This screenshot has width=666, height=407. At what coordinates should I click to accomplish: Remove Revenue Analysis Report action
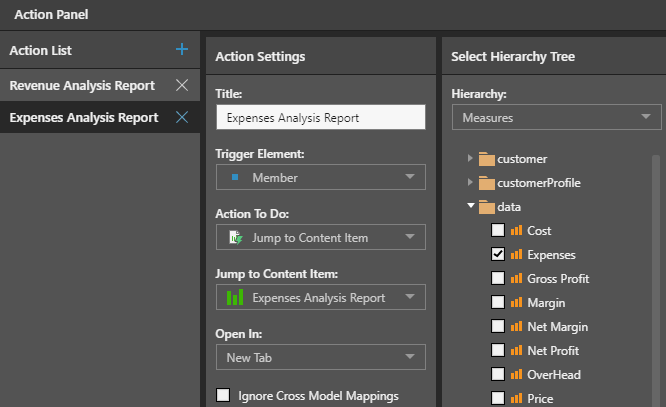182,85
